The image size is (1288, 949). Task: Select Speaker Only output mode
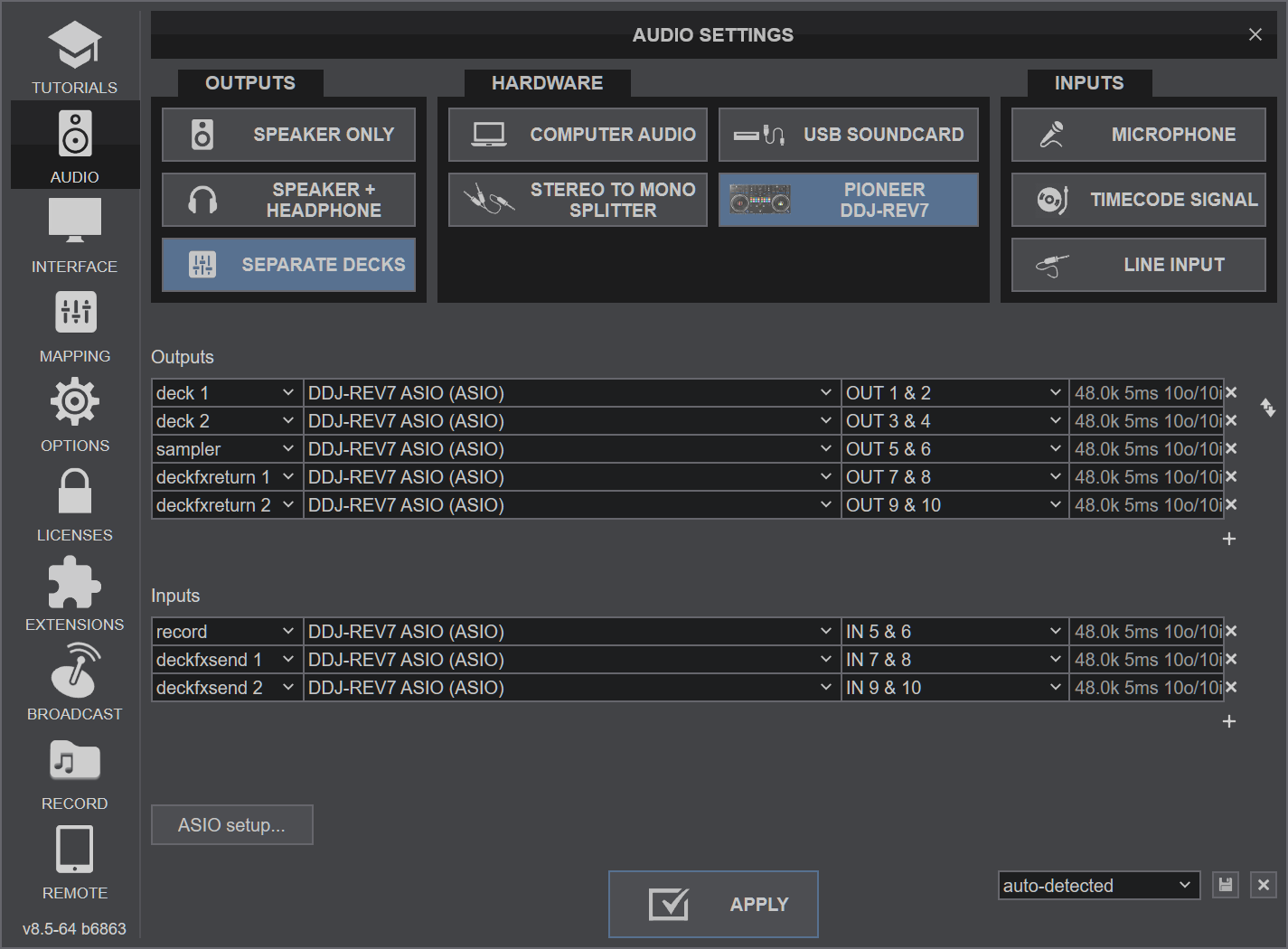pos(288,135)
